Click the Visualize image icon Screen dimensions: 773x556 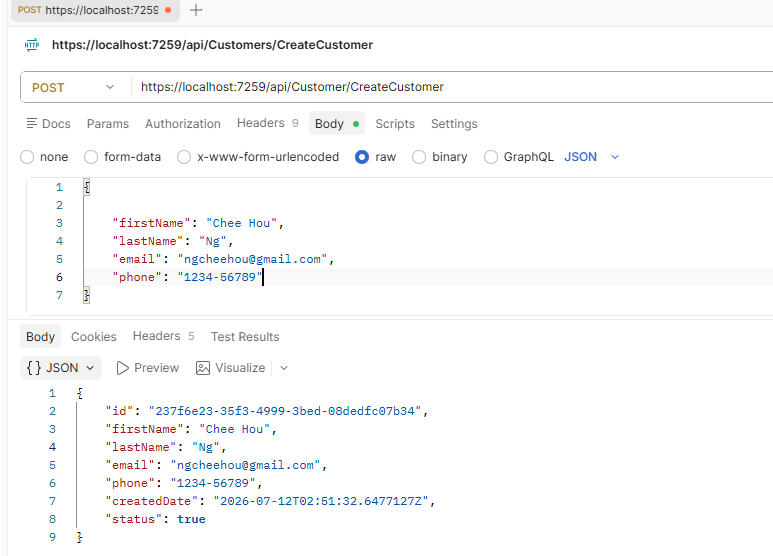(x=203, y=368)
